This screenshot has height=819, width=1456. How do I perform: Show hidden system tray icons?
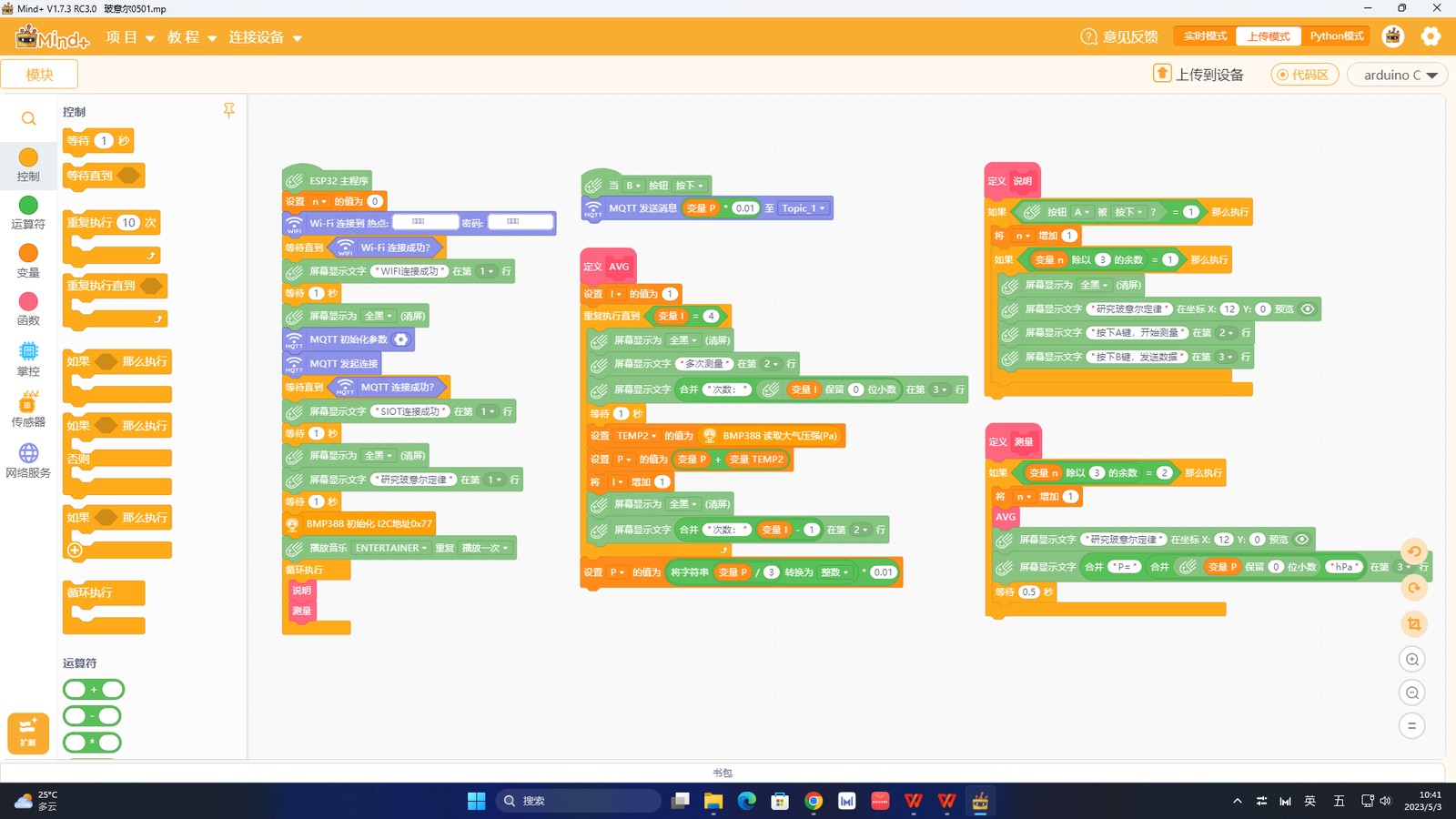pos(1237,801)
